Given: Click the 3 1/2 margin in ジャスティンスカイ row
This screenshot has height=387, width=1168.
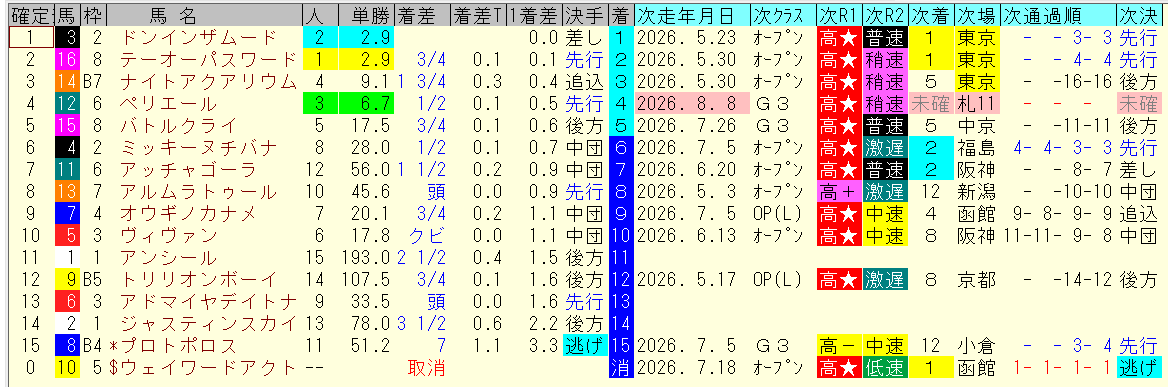Looking at the screenshot, I should [x=422, y=324].
